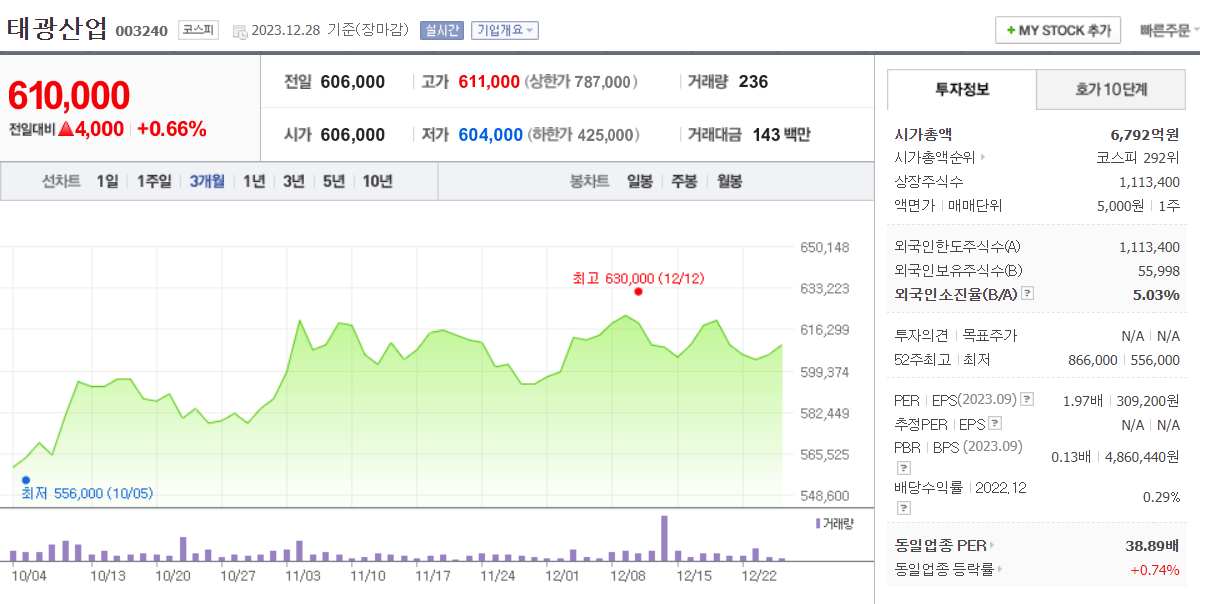The height and width of the screenshot is (604, 1213).
Task: Click the 동일업종 등락률 link
Action: point(944,570)
